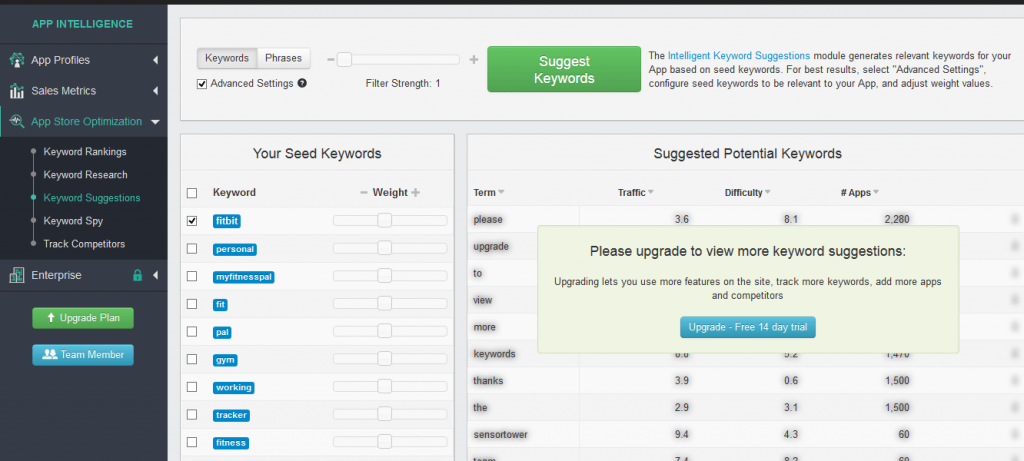The height and width of the screenshot is (461, 1024).
Task: Click the myfitnesspal keyword tag
Action: (244, 277)
